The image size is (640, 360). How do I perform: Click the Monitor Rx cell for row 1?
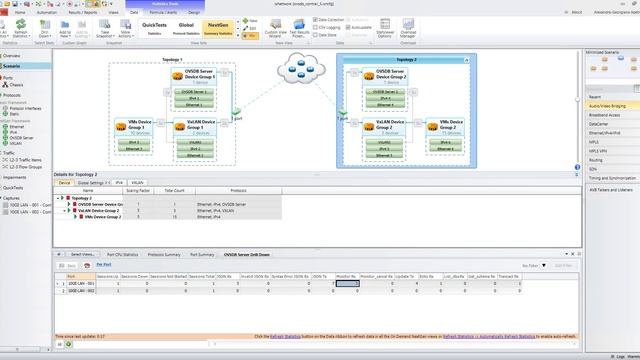click(x=347, y=283)
